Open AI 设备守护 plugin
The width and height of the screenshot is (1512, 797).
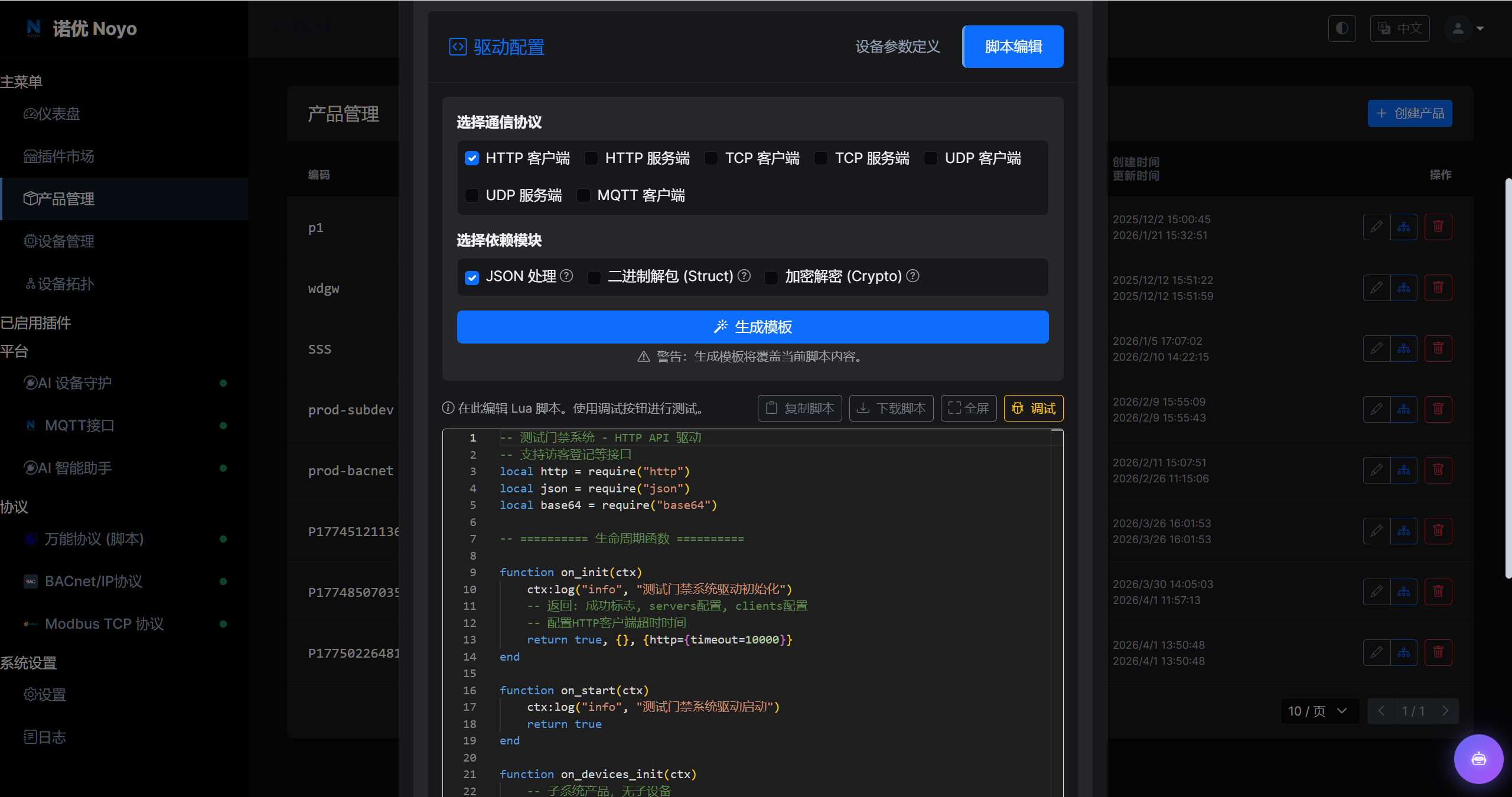point(124,383)
